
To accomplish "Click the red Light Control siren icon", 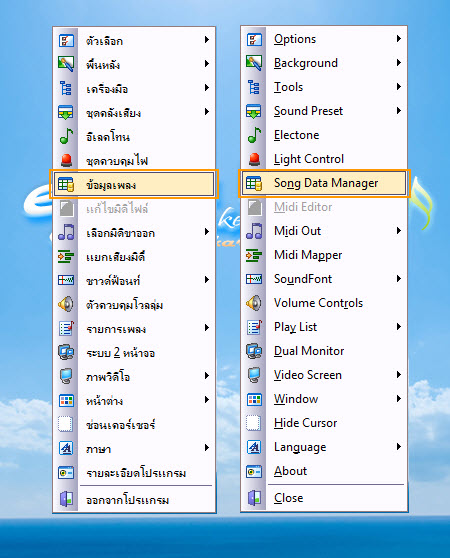I will [x=254, y=159].
